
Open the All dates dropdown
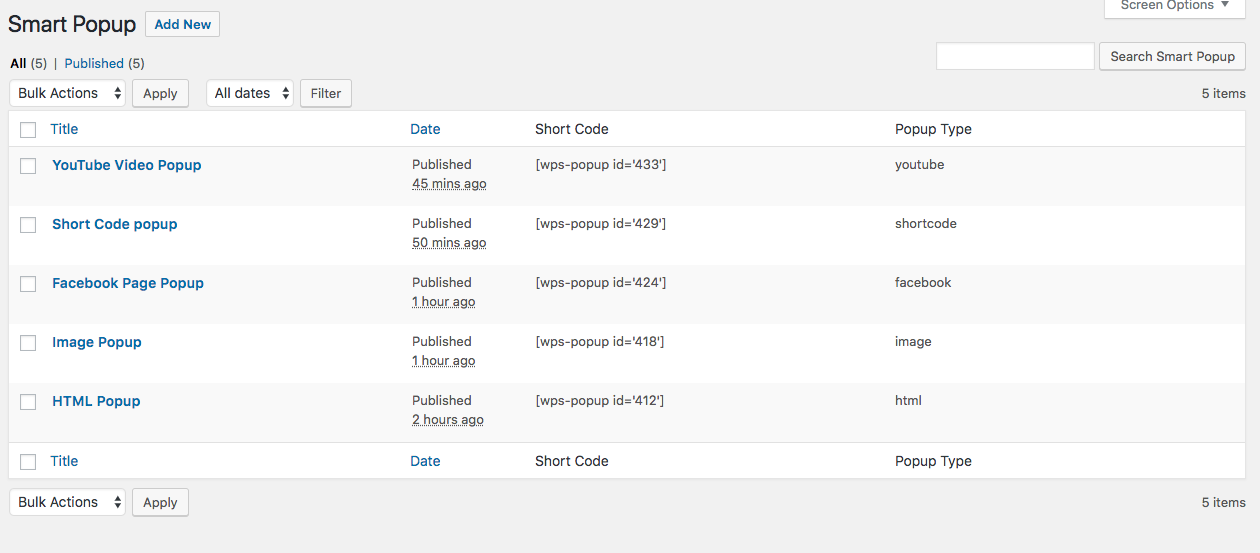tap(250, 93)
